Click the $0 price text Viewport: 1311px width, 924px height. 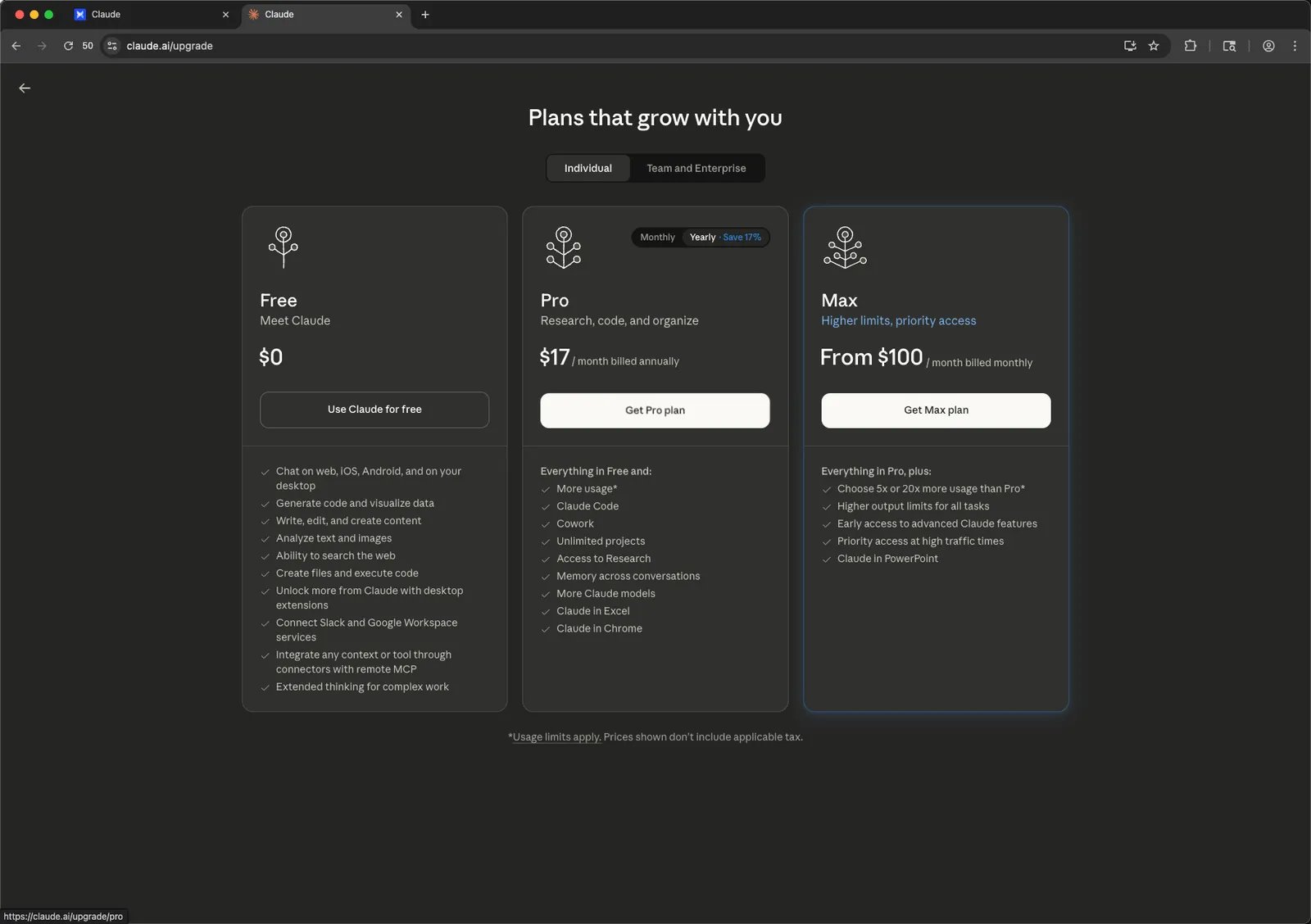pyautogui.click(x=270, y=357)
